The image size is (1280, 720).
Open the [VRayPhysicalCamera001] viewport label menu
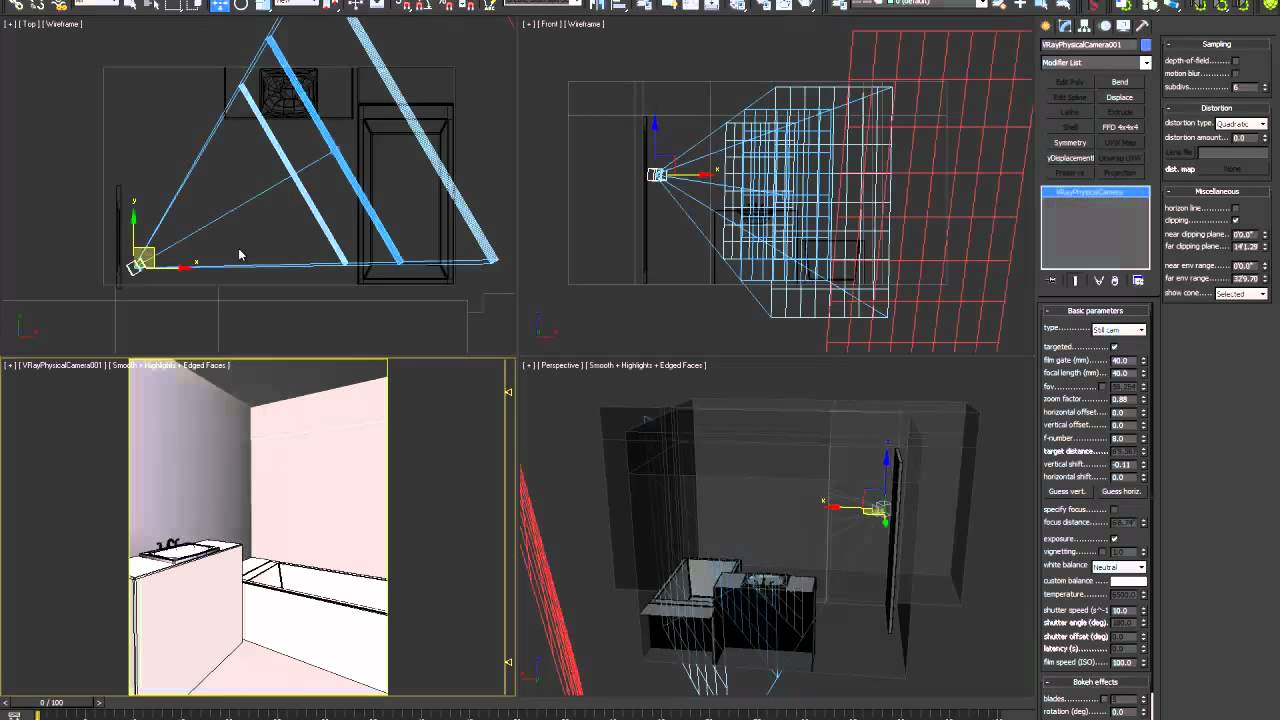click(62, 365)
